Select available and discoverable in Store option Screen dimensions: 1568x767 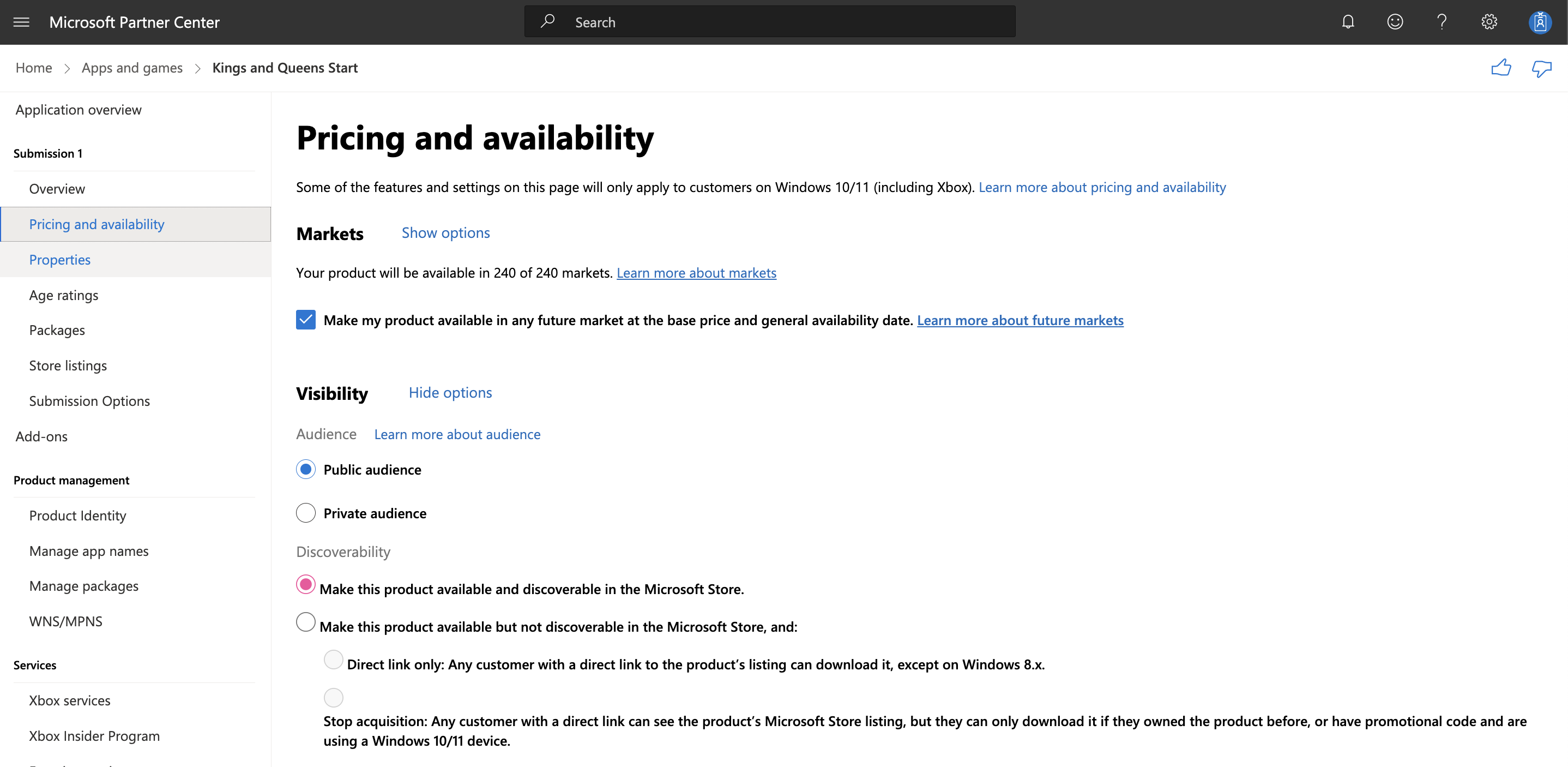tap(305, 584)
